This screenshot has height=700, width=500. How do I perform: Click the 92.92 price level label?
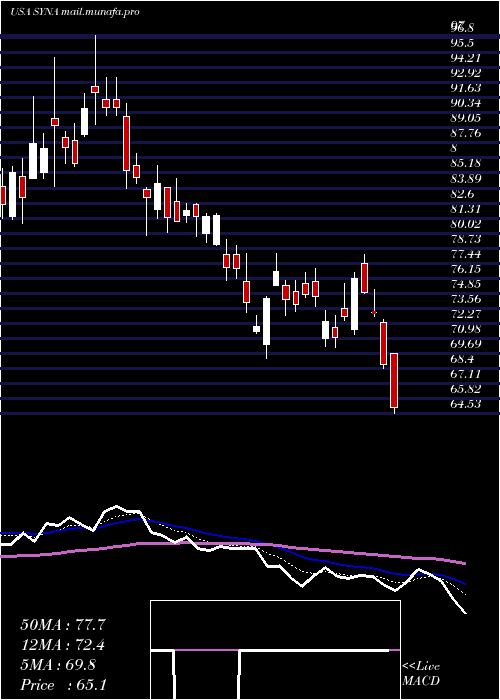[x=466, y=74]
